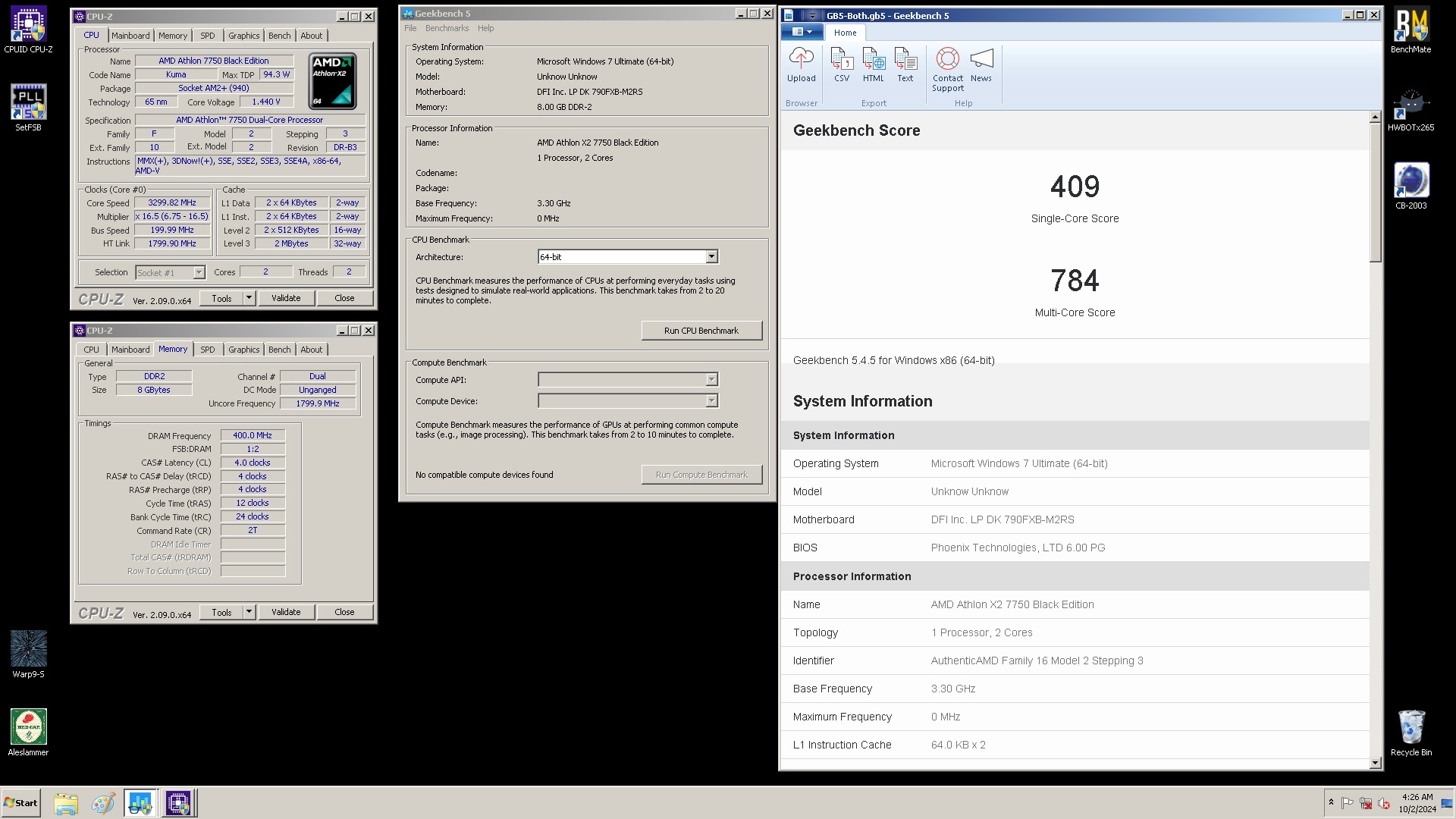Click results vertical scrollbar thumb
Image resolution: width=1456 pixels, height=819 pixels.
[1376, 193]
